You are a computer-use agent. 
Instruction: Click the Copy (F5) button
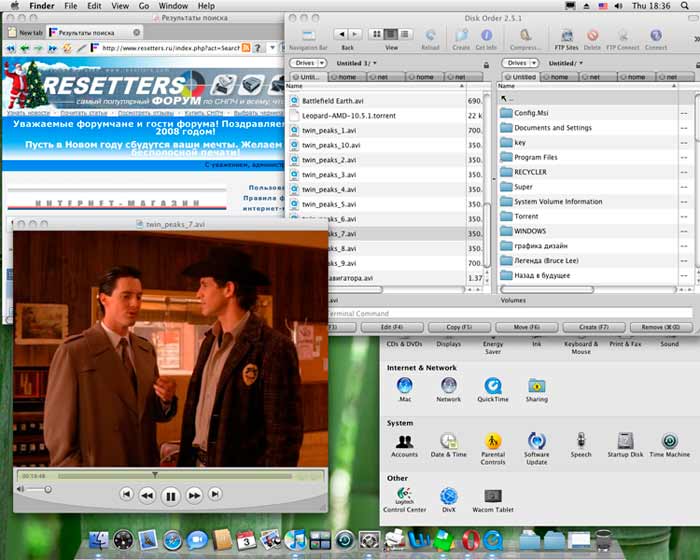[x=459, y=327]
